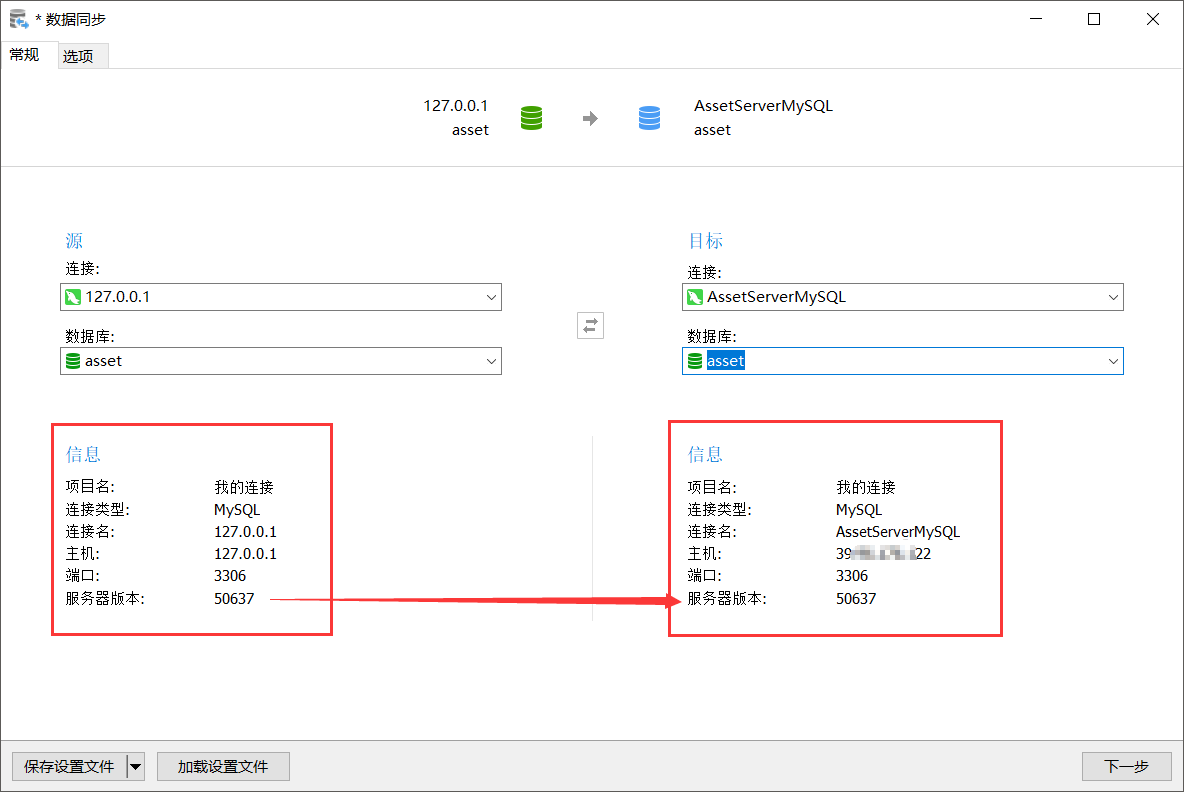This screenshot has height=792, width=1184.
Task: Click the asset database icon in target field
Action: pyautogui.click(x=694, y=361)
